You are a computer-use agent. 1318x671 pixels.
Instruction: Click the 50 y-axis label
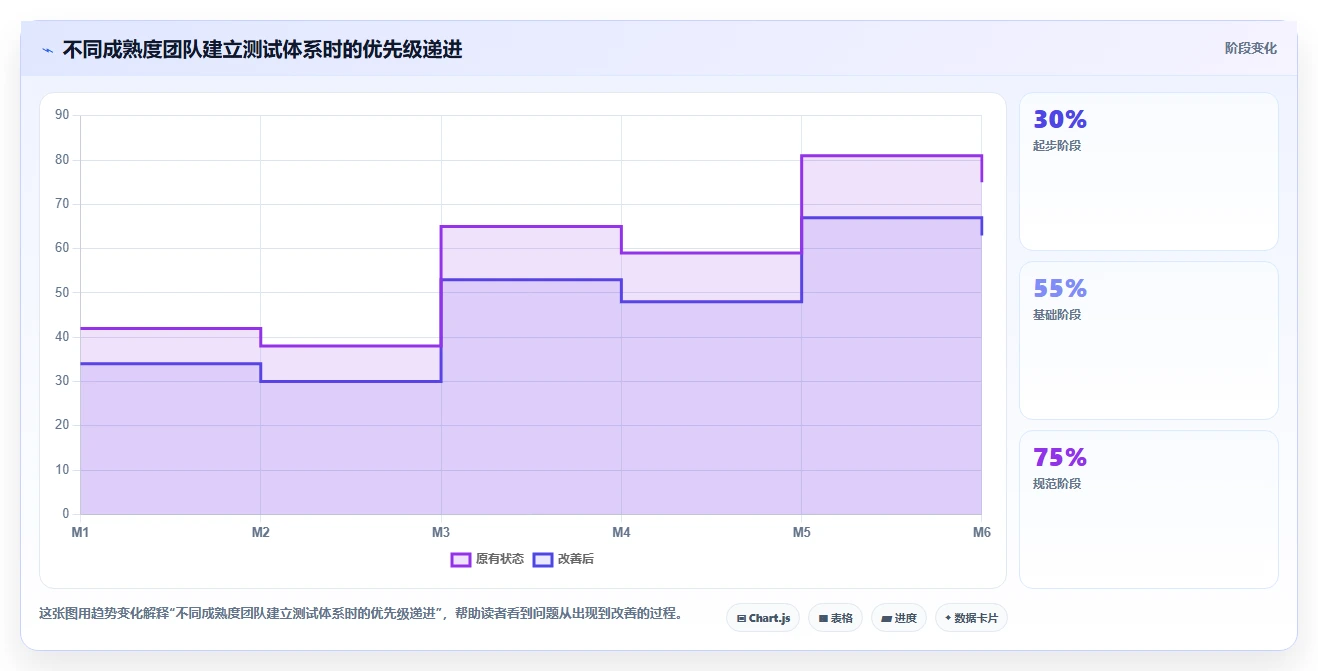click(x=62, y=293)
